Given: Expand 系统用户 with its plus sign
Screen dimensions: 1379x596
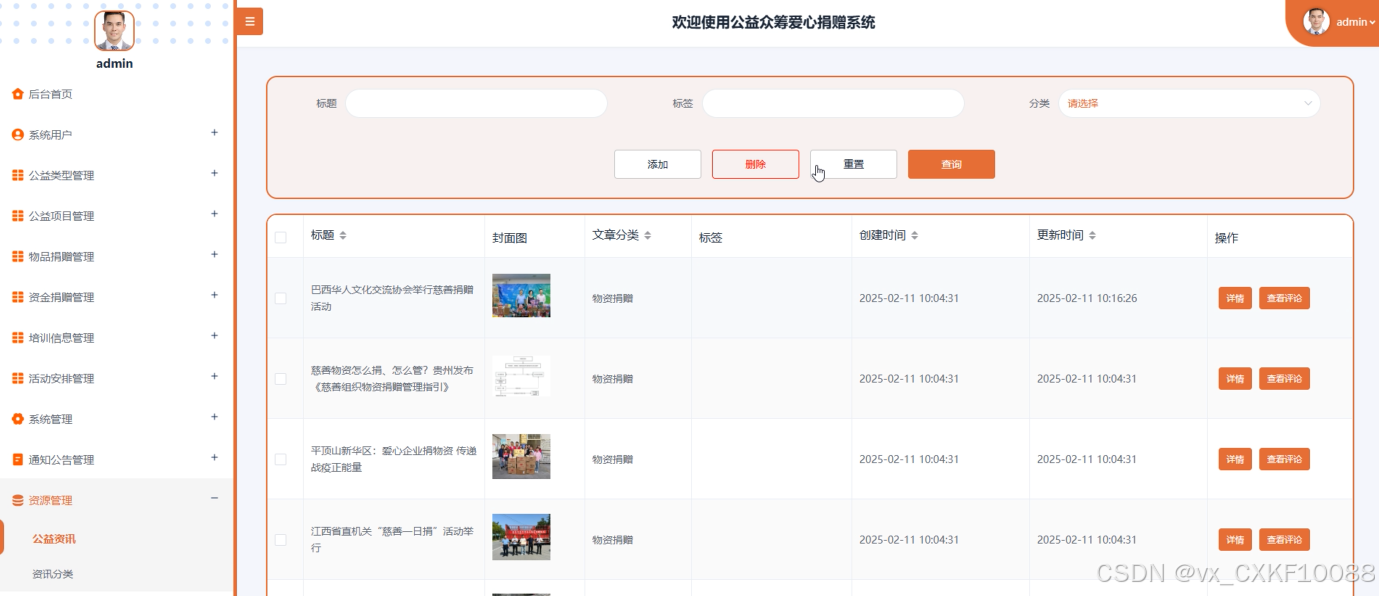Looking at the screenshot, I should [214, 133].
